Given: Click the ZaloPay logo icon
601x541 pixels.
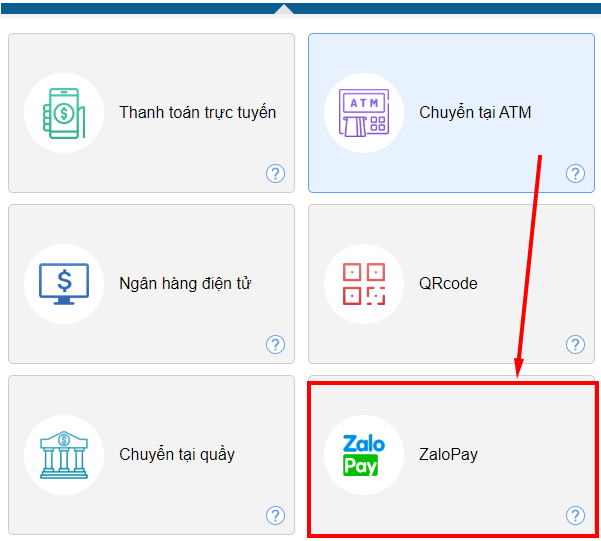Looking at the screenshot, I should [x=364, y=455].
